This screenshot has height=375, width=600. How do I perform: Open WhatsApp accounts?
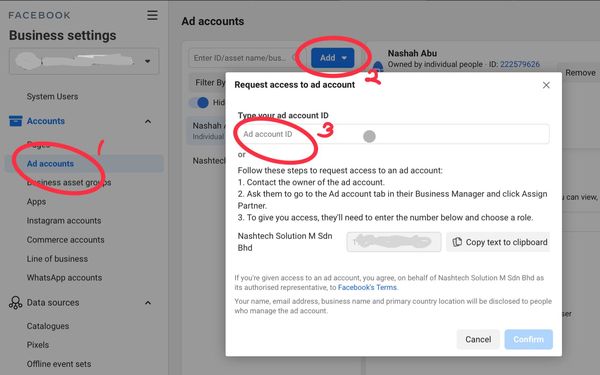(64, 278)
